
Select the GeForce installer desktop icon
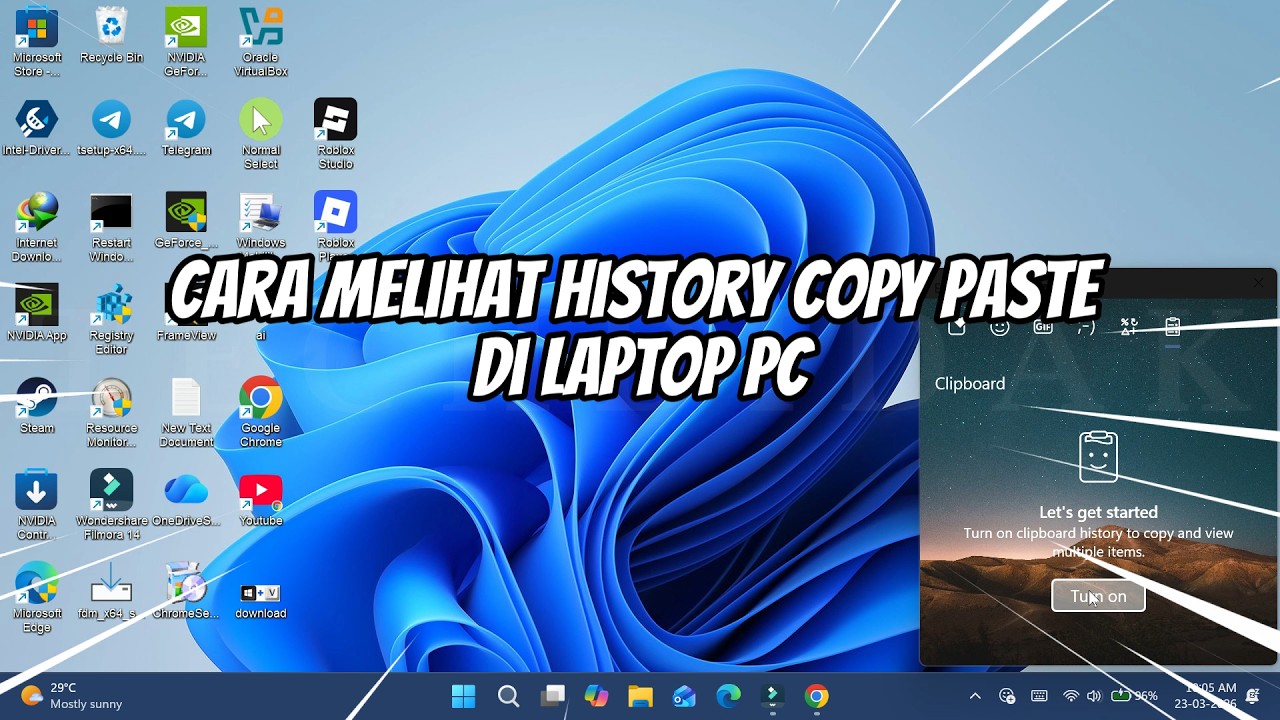pyautogui.click(x=186, y=221)
